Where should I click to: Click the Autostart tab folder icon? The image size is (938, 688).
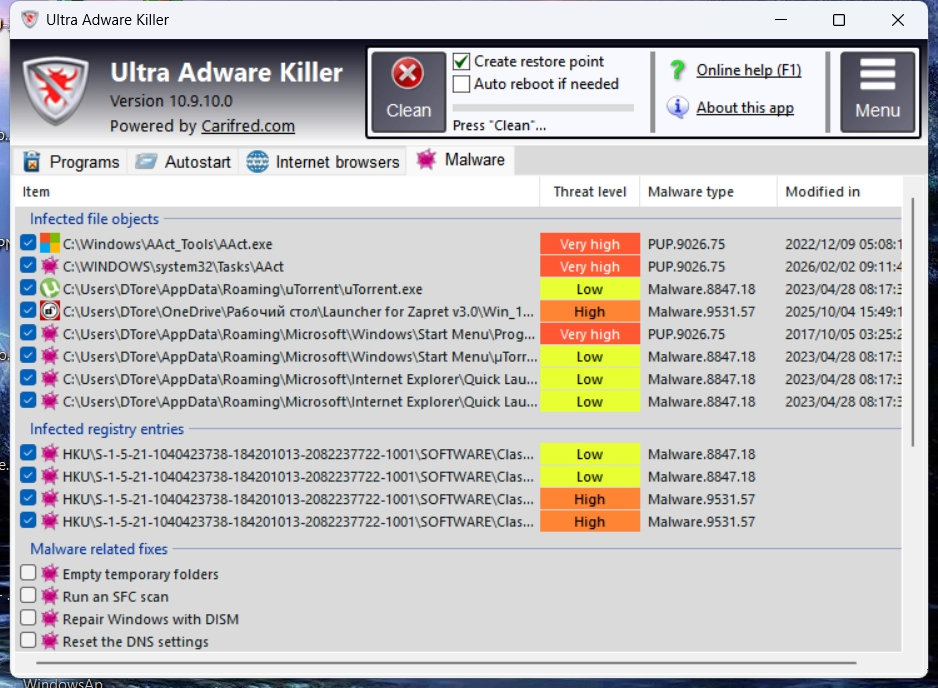pos(145,162)
